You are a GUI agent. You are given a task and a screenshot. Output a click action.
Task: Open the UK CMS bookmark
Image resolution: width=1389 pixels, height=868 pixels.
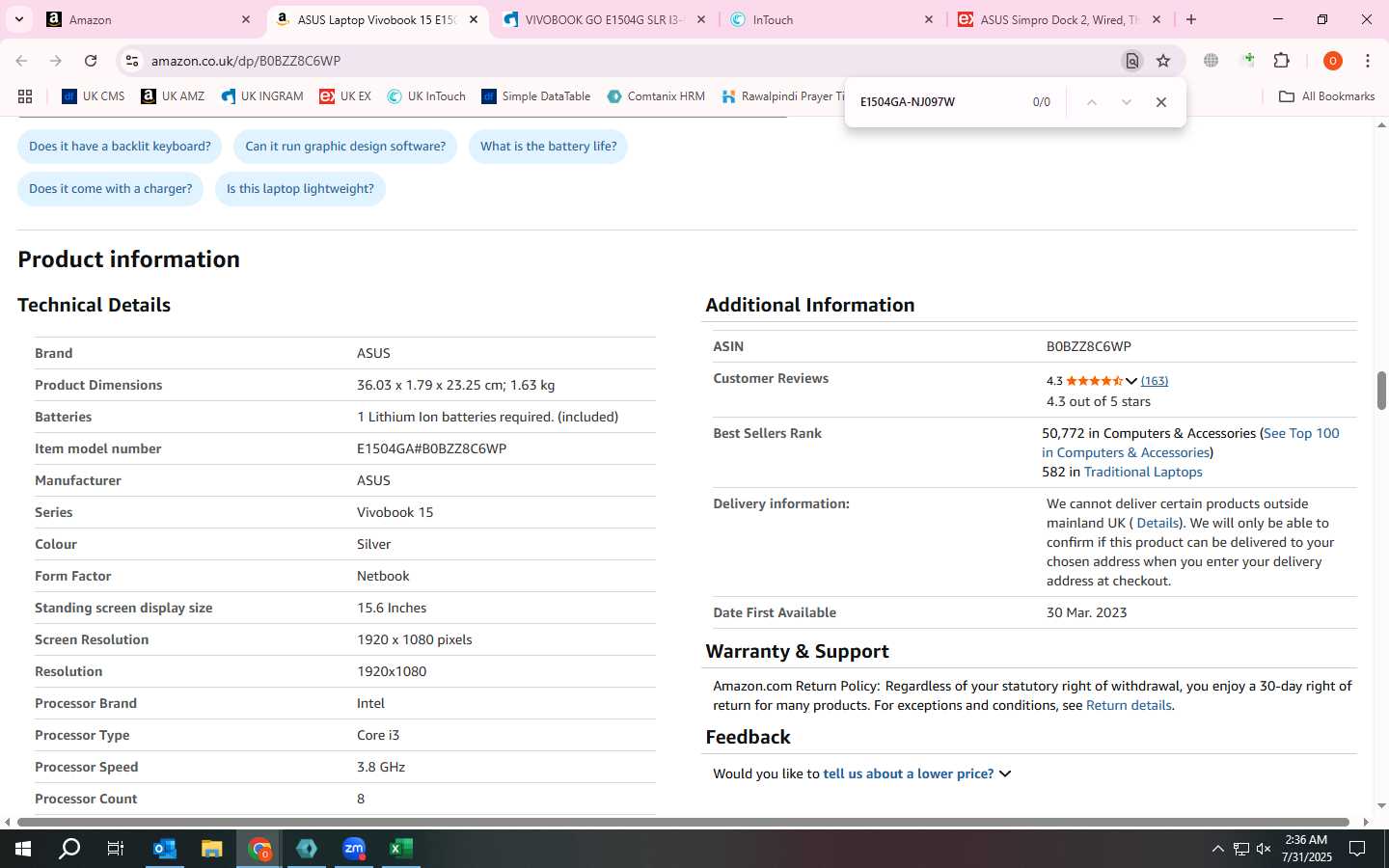(x=94, y=96)
